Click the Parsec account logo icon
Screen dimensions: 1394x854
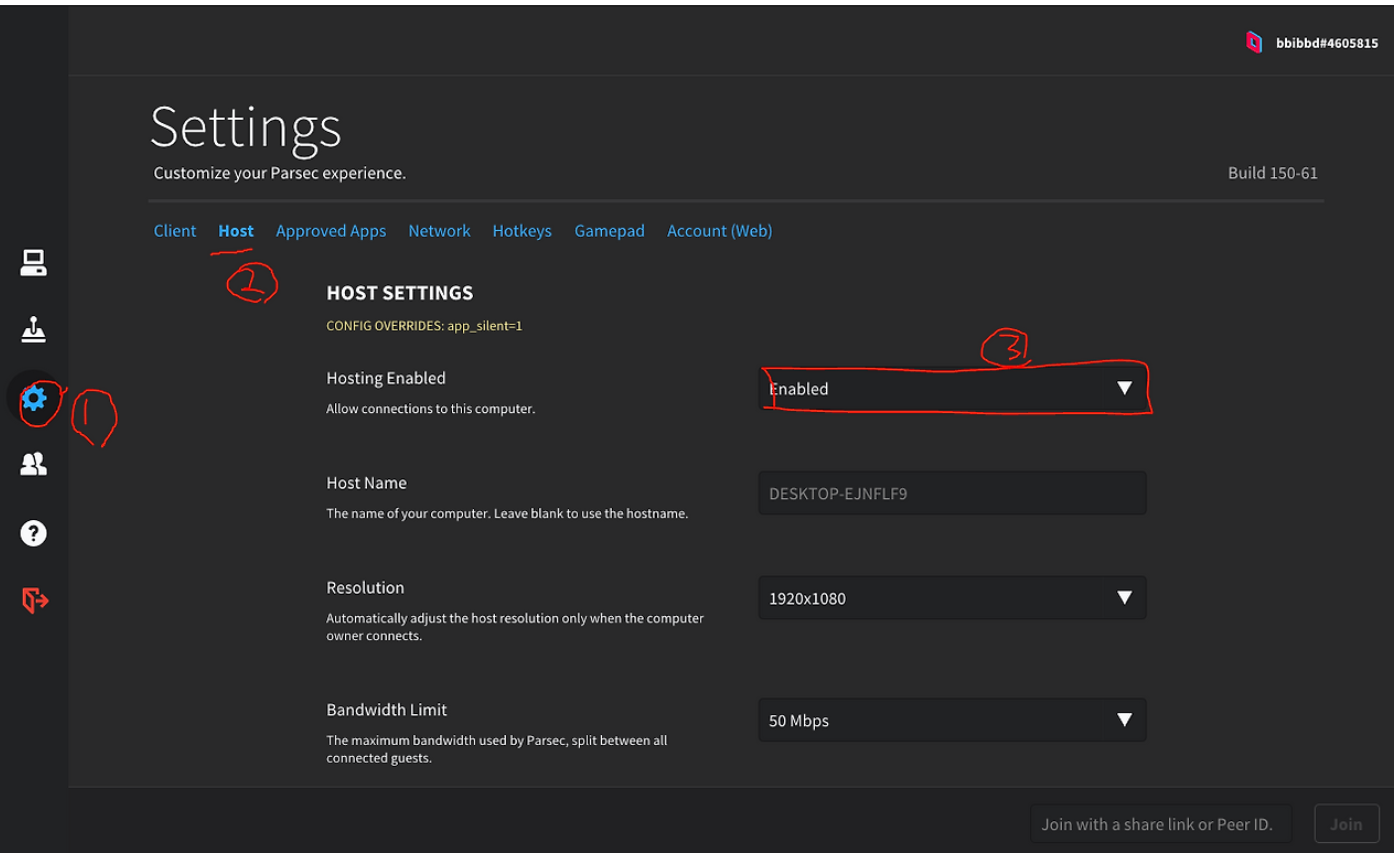coord(1254,42)
